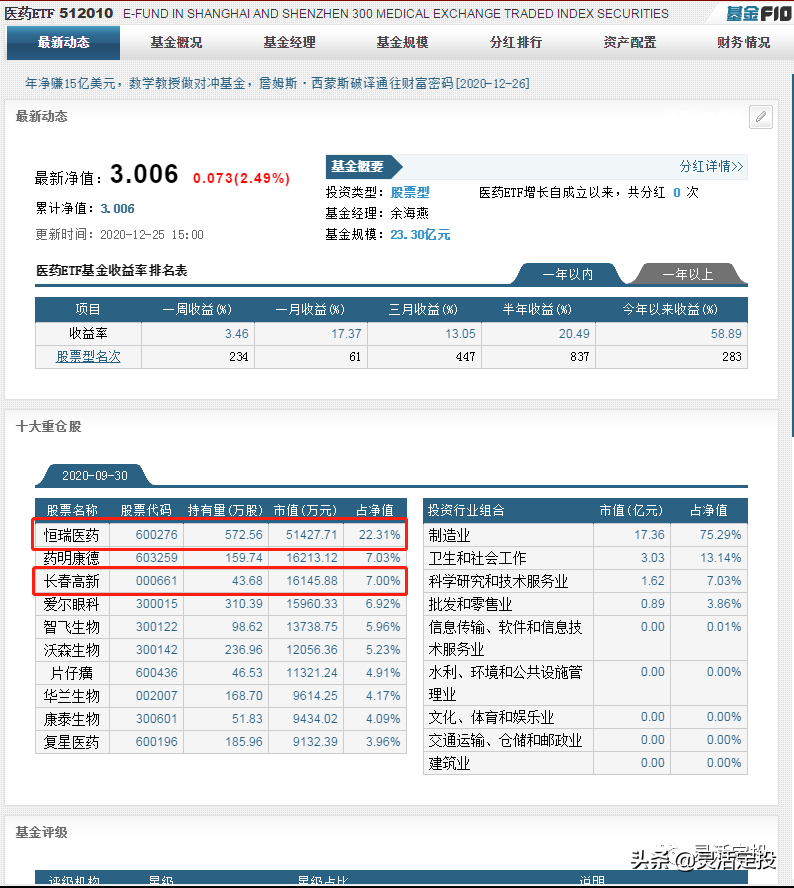Click the 科学研究和技术服务业 industry row
The image size is (794, 888).
[585, 581]
